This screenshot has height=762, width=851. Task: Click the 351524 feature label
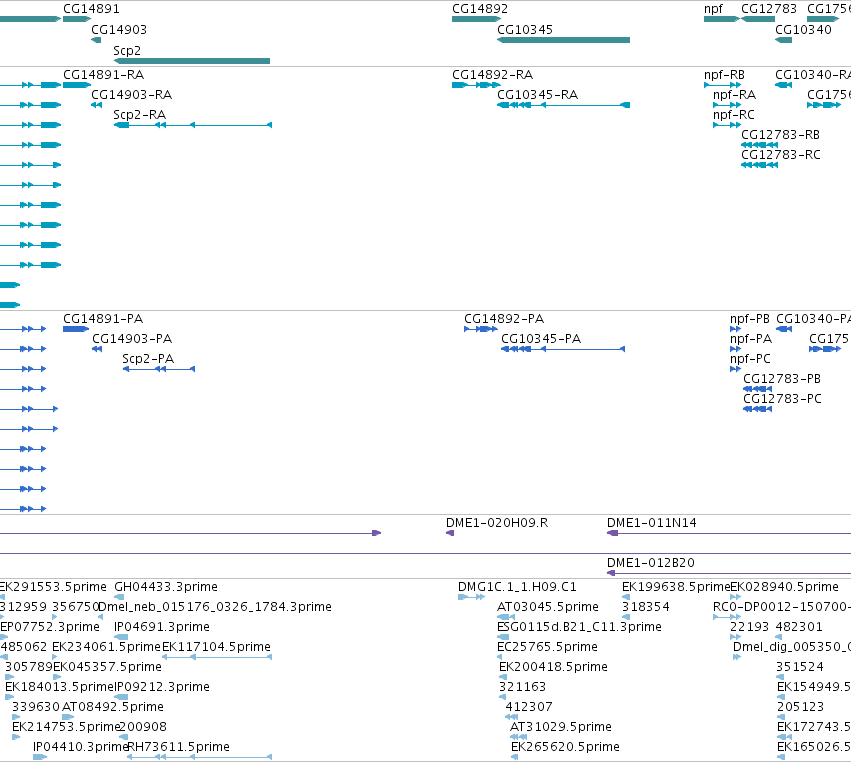pyautogui.click(x=799, y=667)
